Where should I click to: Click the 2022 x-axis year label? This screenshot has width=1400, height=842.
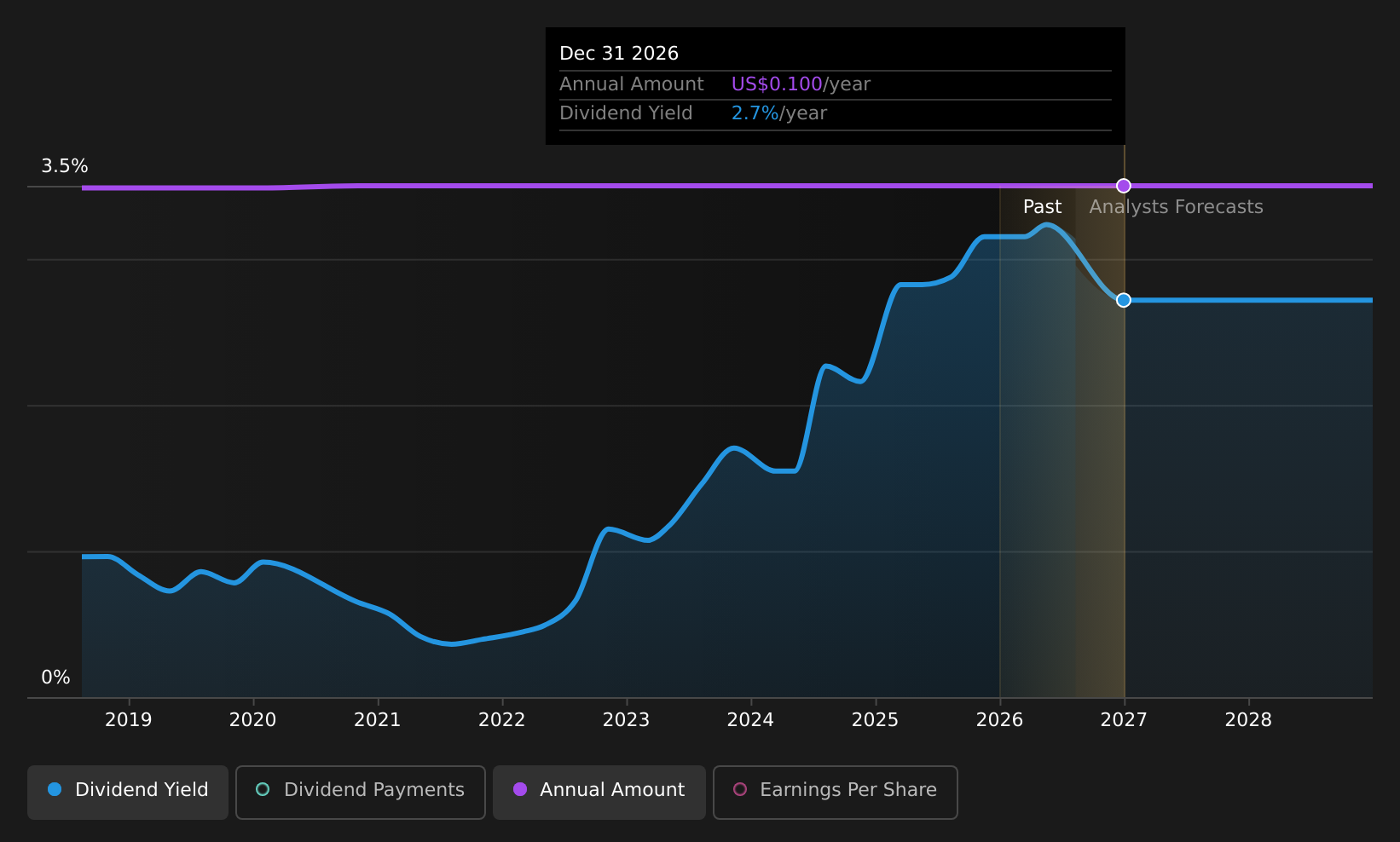coord(502,720)
